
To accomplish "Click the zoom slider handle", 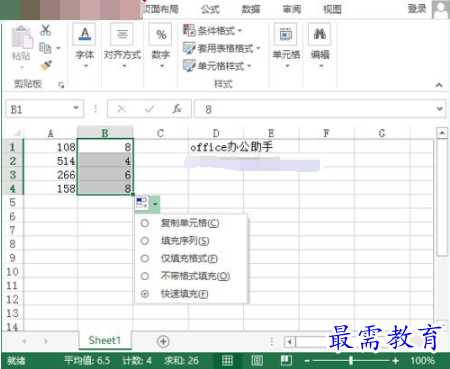I will [351, 361].
